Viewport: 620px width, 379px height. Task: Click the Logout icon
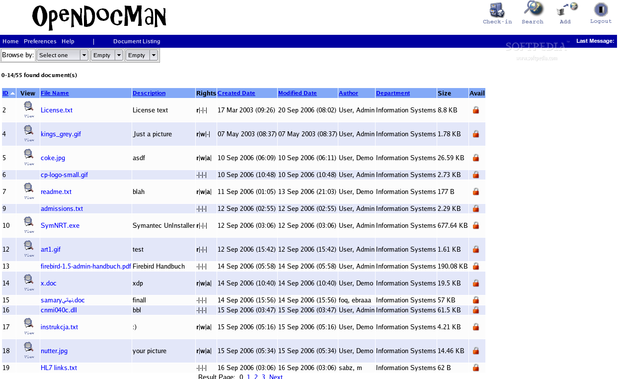click(x=601, y=13)
